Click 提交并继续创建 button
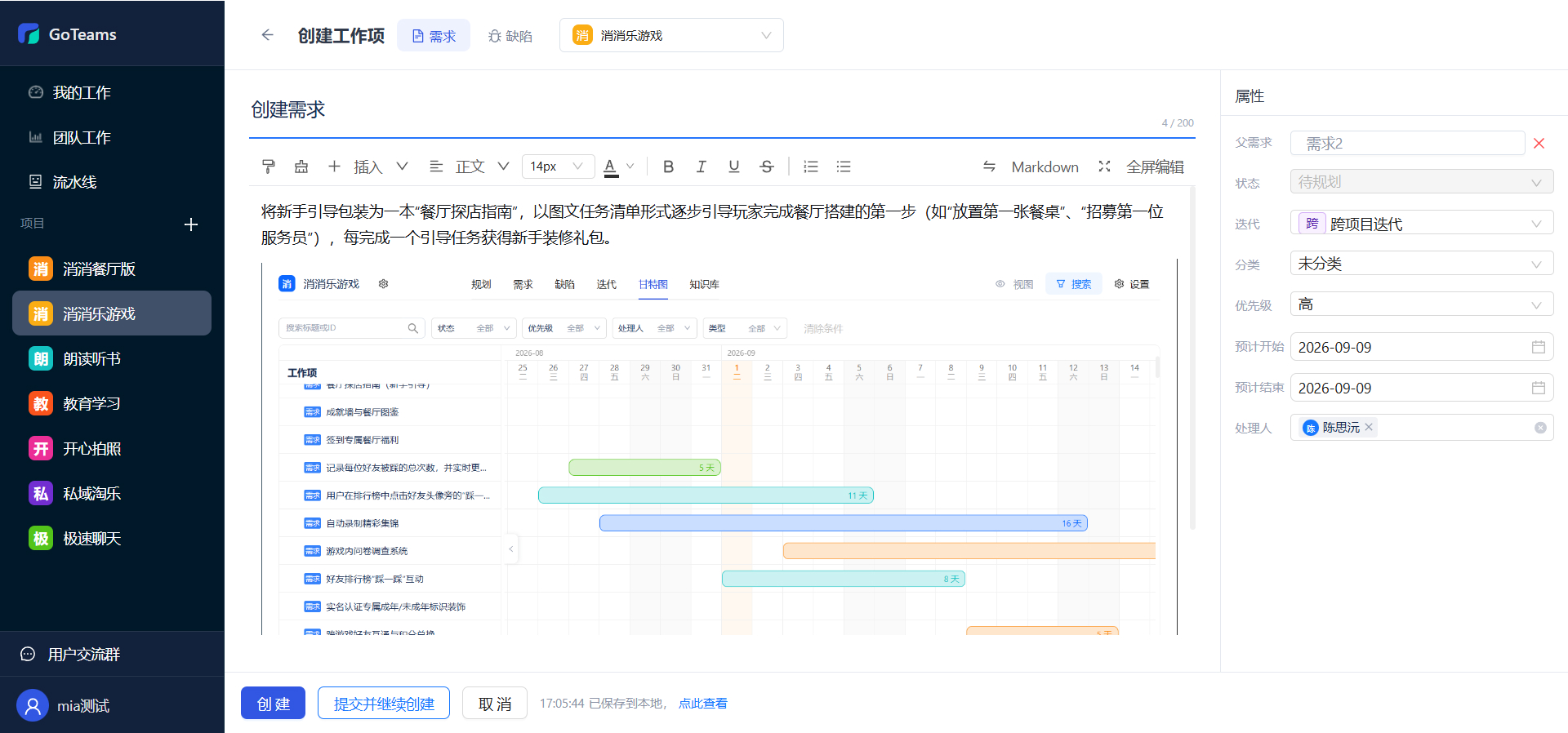This screenshot has height=733, width=1568. coord(384,703)
